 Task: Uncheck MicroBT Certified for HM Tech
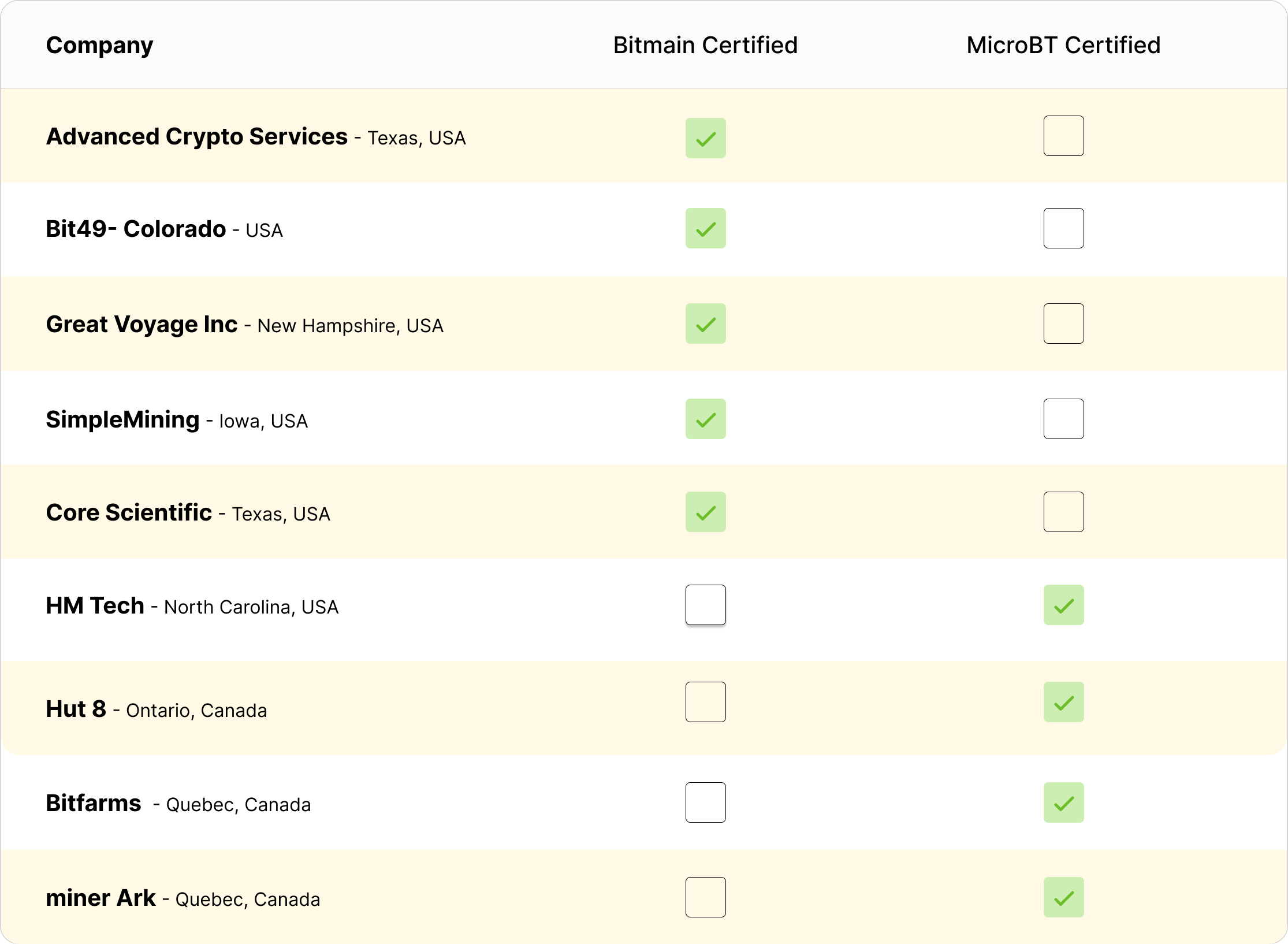[1064, 604]
